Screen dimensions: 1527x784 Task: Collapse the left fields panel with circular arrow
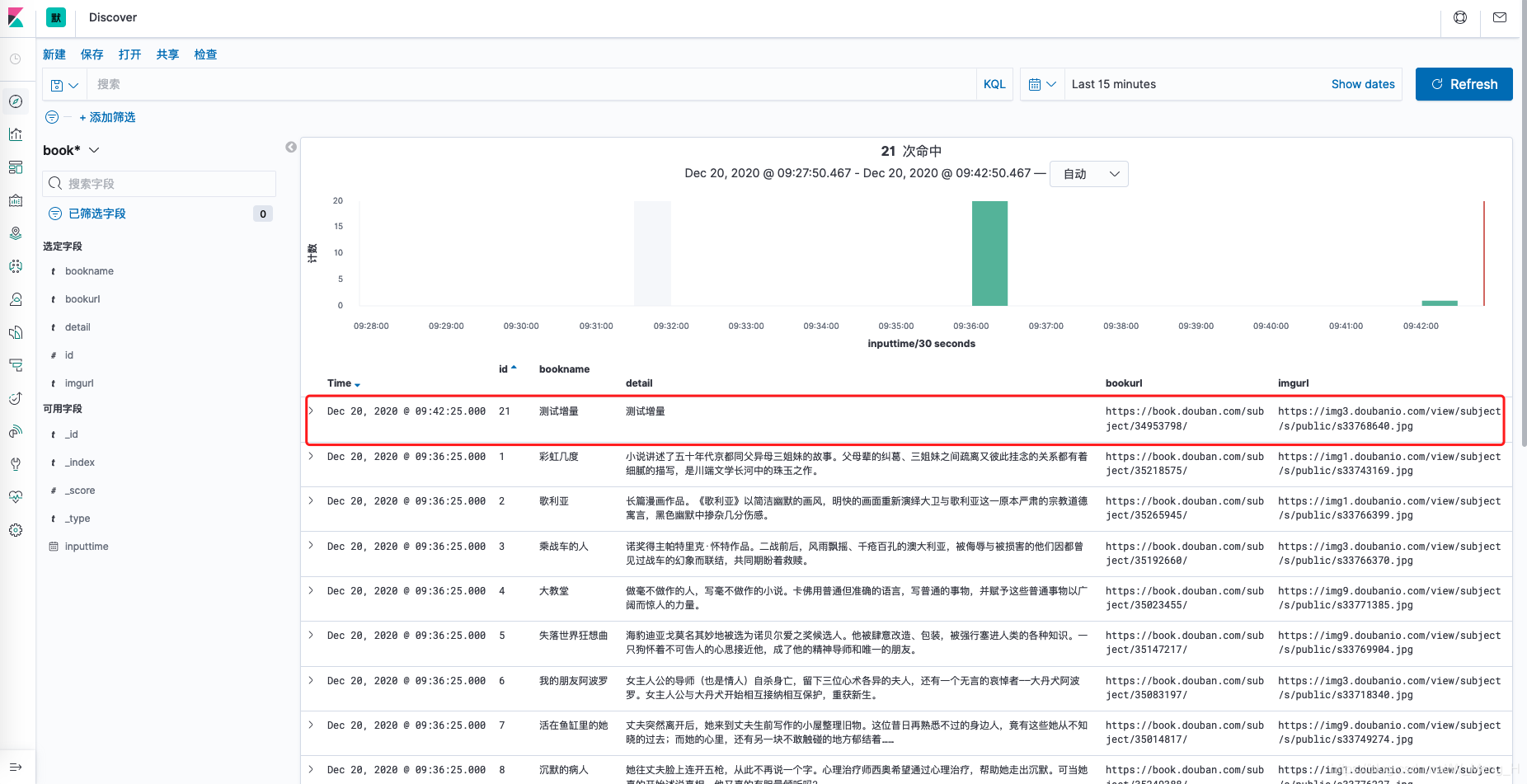coord(290,147)
